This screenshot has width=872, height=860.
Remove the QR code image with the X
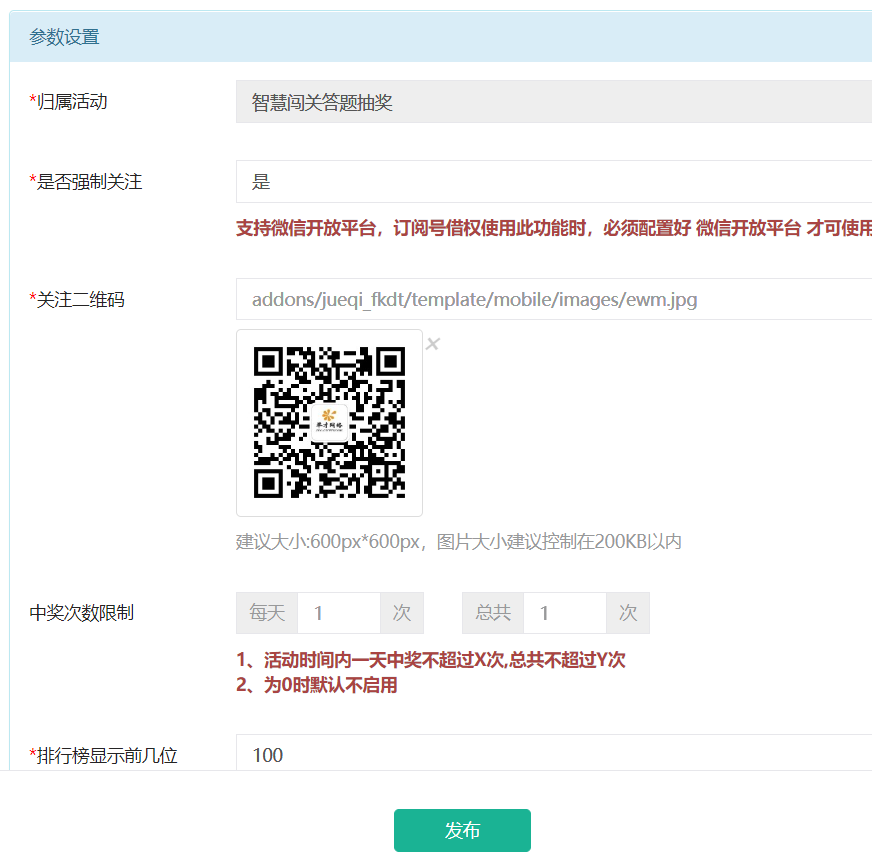pos(433,344)
